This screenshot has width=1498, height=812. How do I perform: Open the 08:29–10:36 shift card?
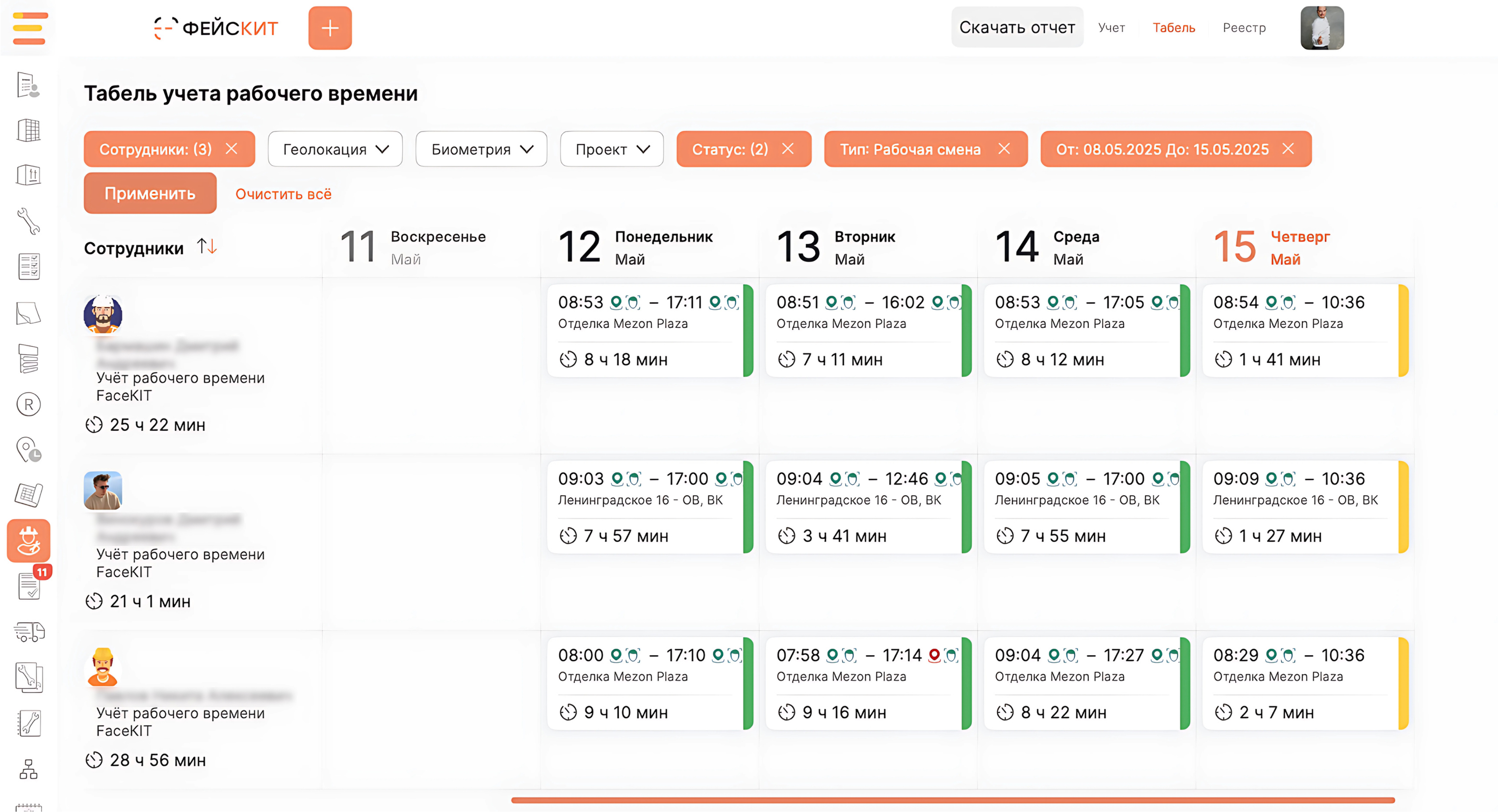pyautogui.click(x=1305, y=684)
